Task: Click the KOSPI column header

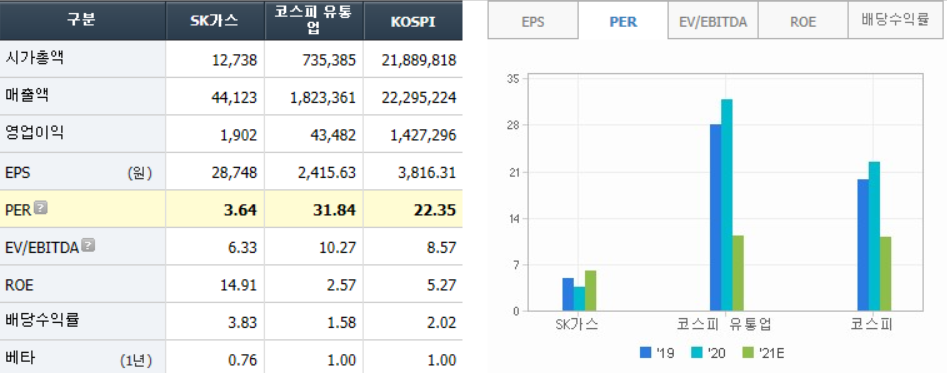Action: (x=413, y=20)
